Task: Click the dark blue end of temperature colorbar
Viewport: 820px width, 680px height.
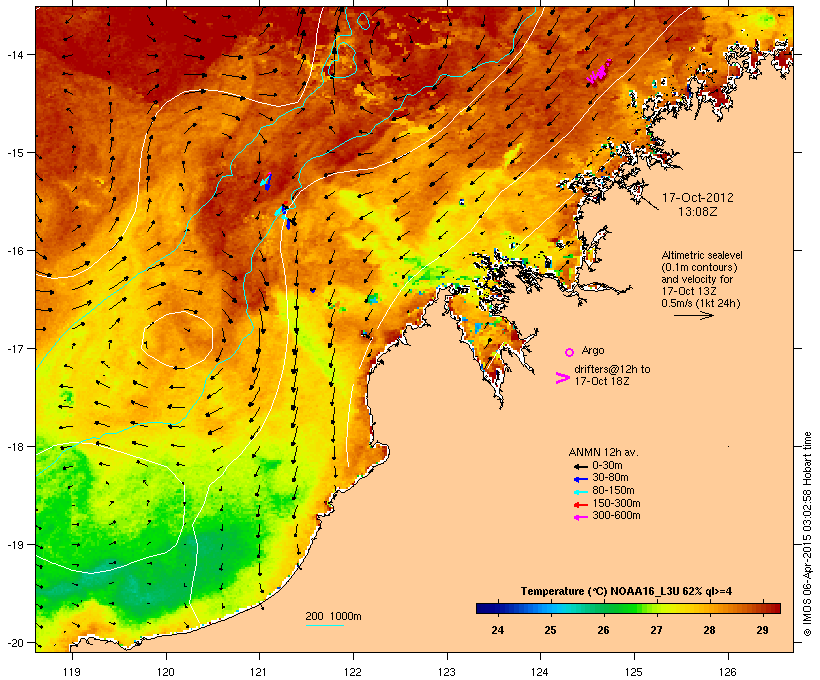Action: [x=484, y=608]
